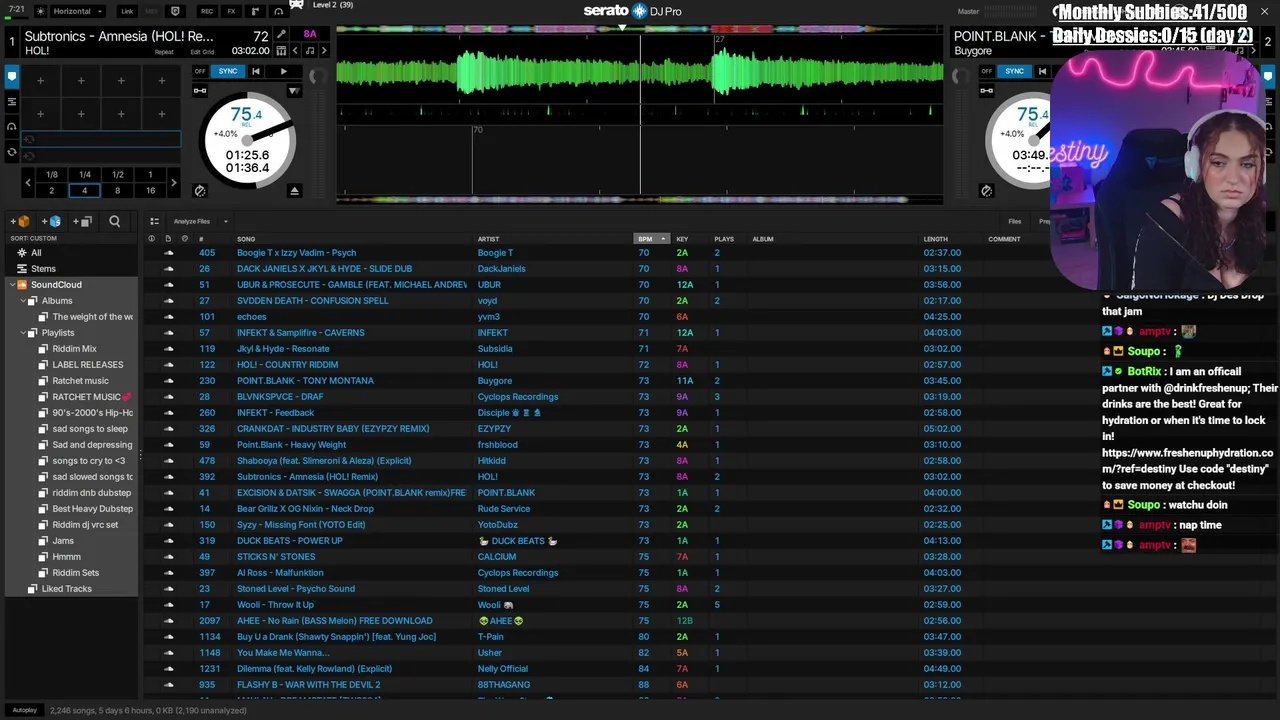Image resolution: width=1280 pixels, height=720 pixels.
Task: Open the stems/pads grid icon on deck 1
Action: [x=281, y=51]
